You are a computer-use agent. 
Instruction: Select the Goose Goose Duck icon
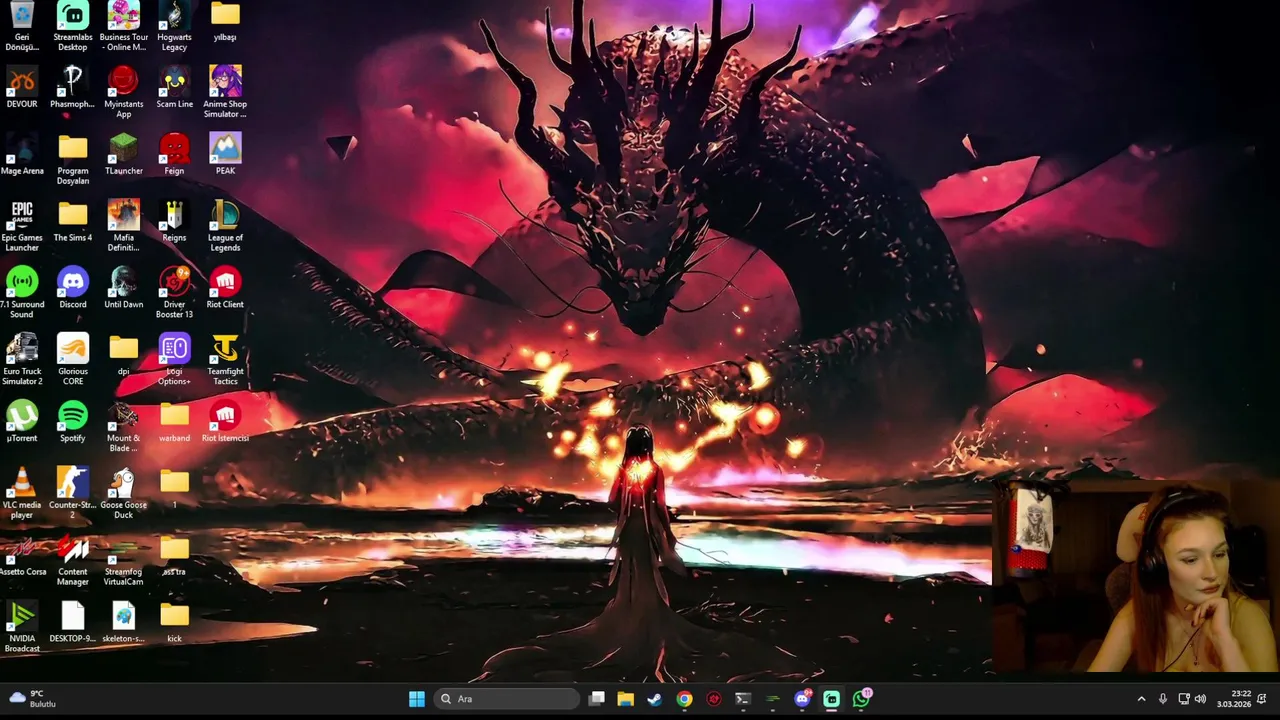click(124, 494)
